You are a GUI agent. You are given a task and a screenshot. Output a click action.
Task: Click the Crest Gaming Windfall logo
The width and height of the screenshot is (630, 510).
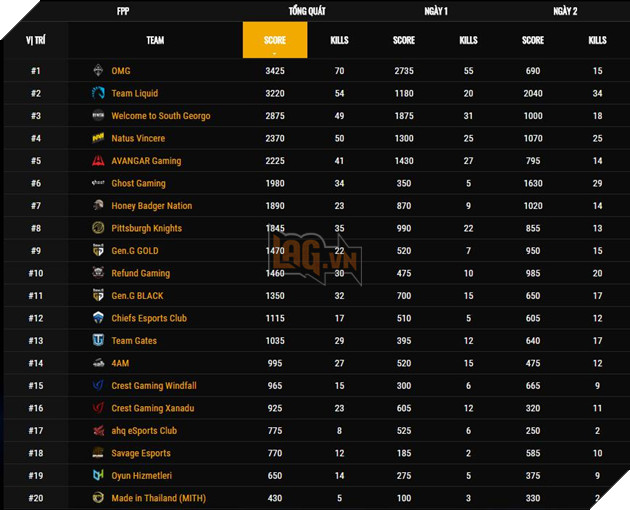pyautogui.click(x=98, y=385)
